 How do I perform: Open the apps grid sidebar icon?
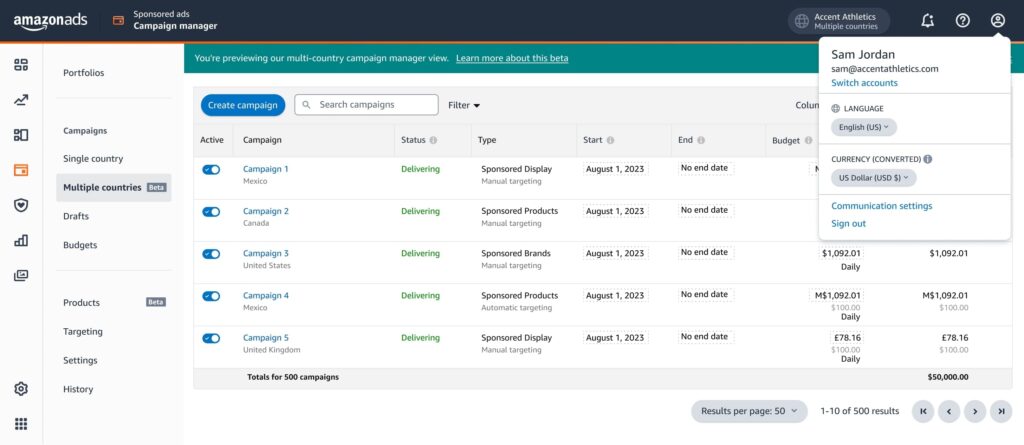21,424
